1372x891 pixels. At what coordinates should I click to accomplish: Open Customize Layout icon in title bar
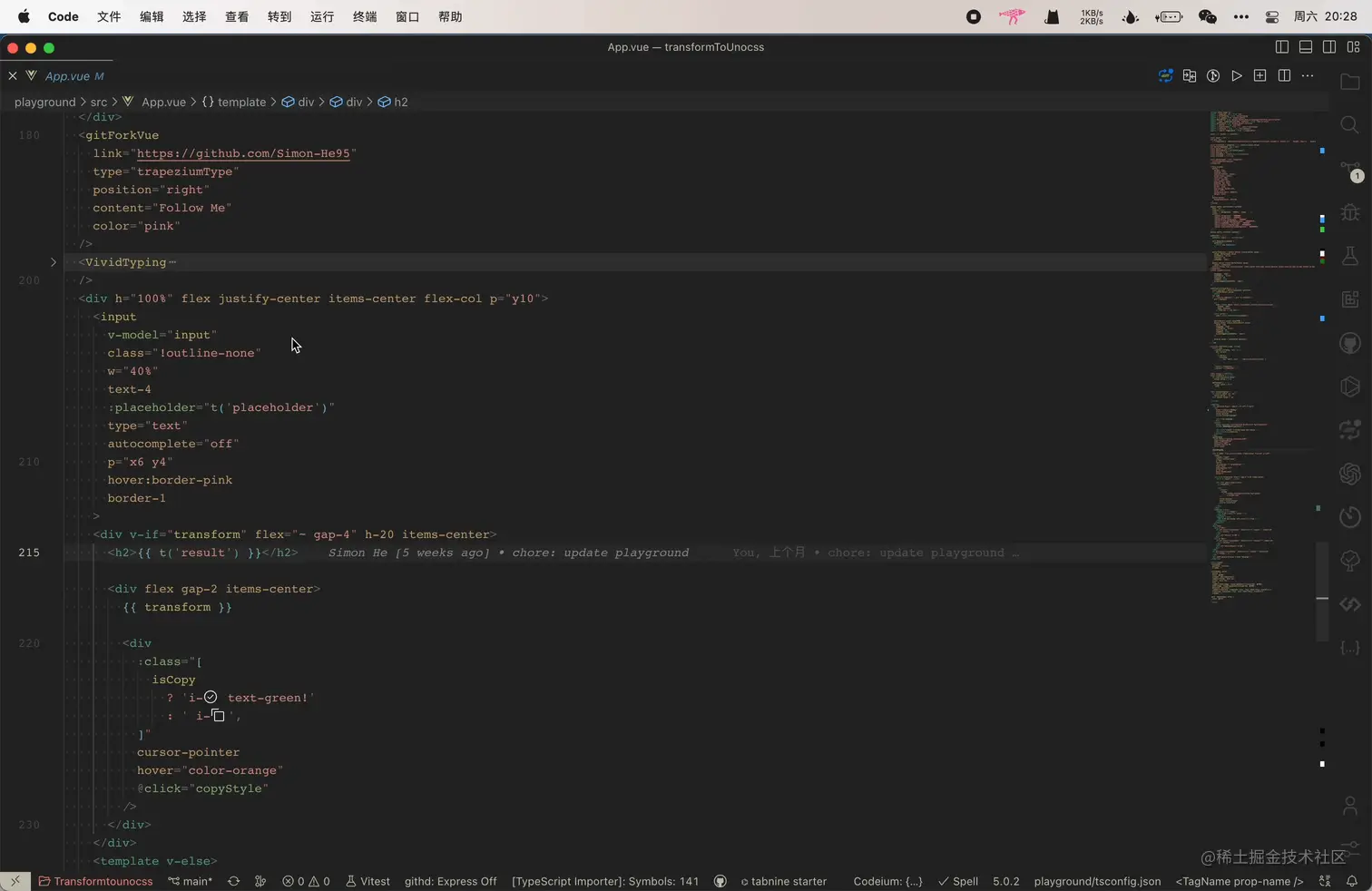click(x=1354, y=47)
